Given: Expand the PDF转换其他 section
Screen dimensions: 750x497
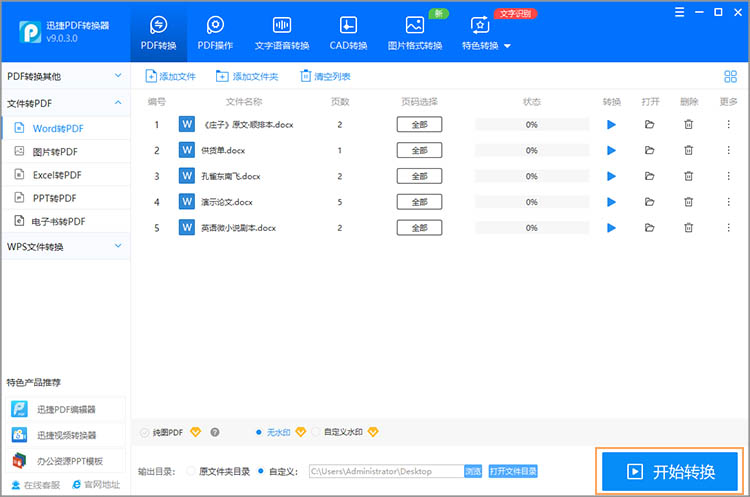Looking at the screenshot, I should (64, 76).
